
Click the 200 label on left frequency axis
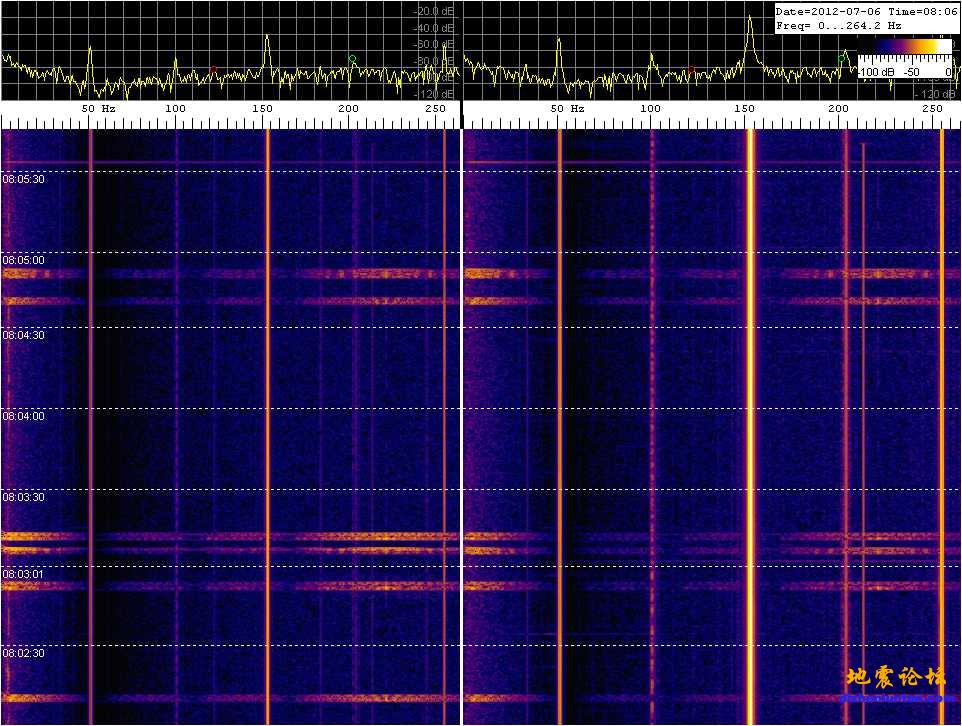pyautogui.click(x=348, y=109)
